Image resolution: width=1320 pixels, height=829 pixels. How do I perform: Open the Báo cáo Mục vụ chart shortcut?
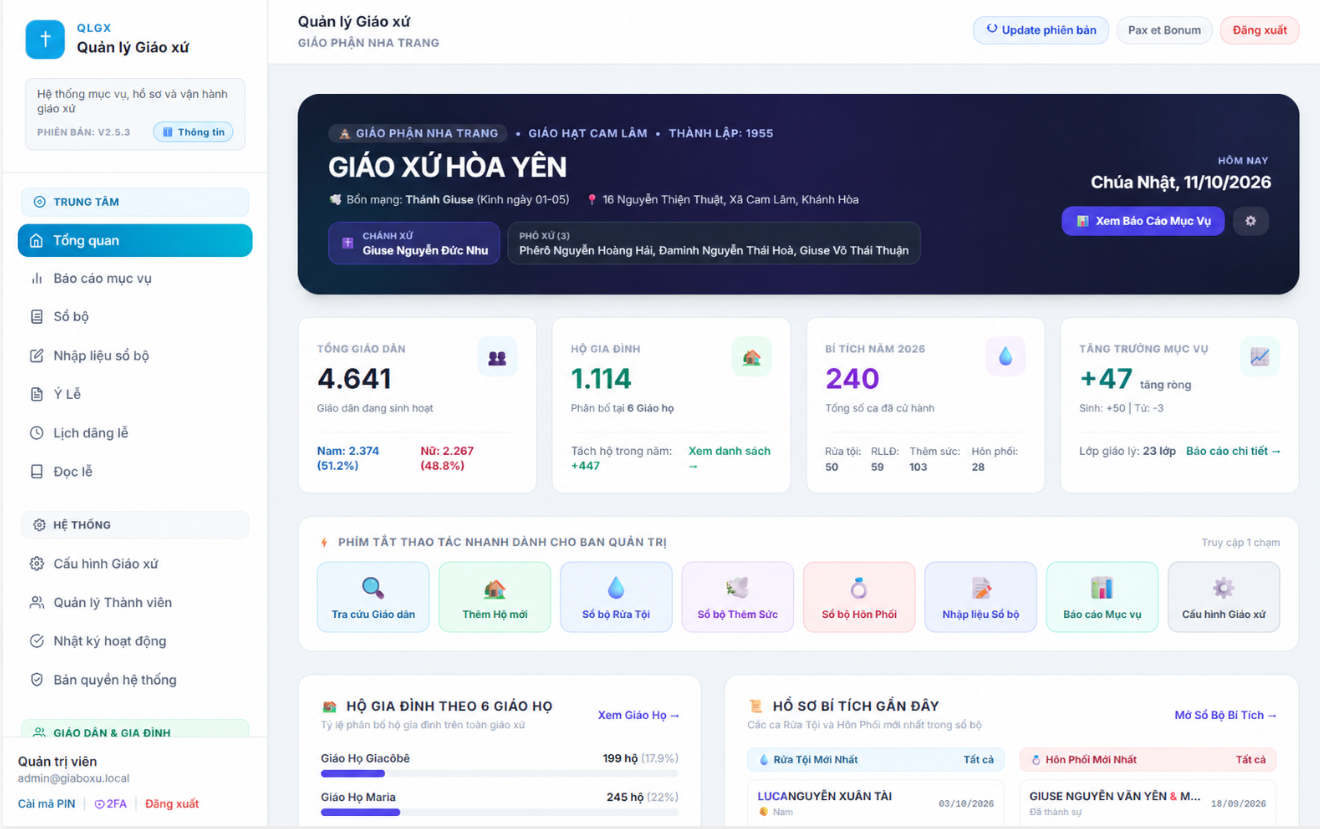(1102, 597)
